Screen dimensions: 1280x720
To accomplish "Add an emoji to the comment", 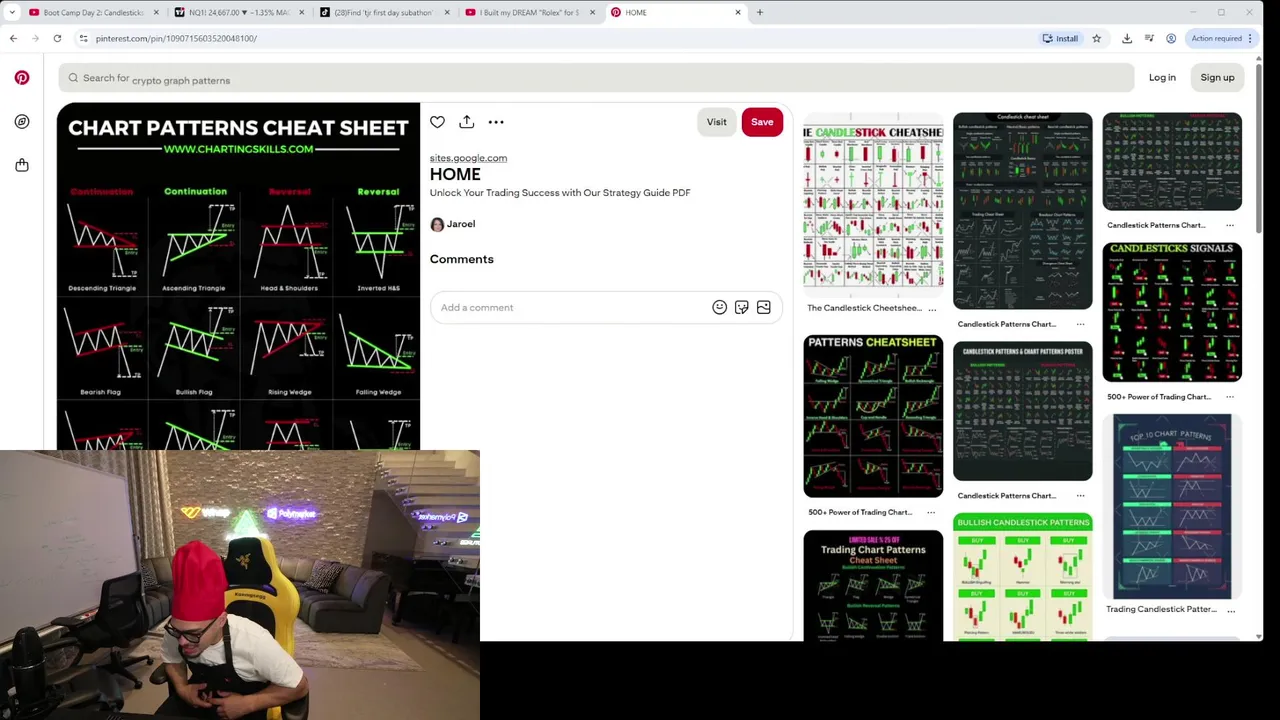I will (719, 307).
